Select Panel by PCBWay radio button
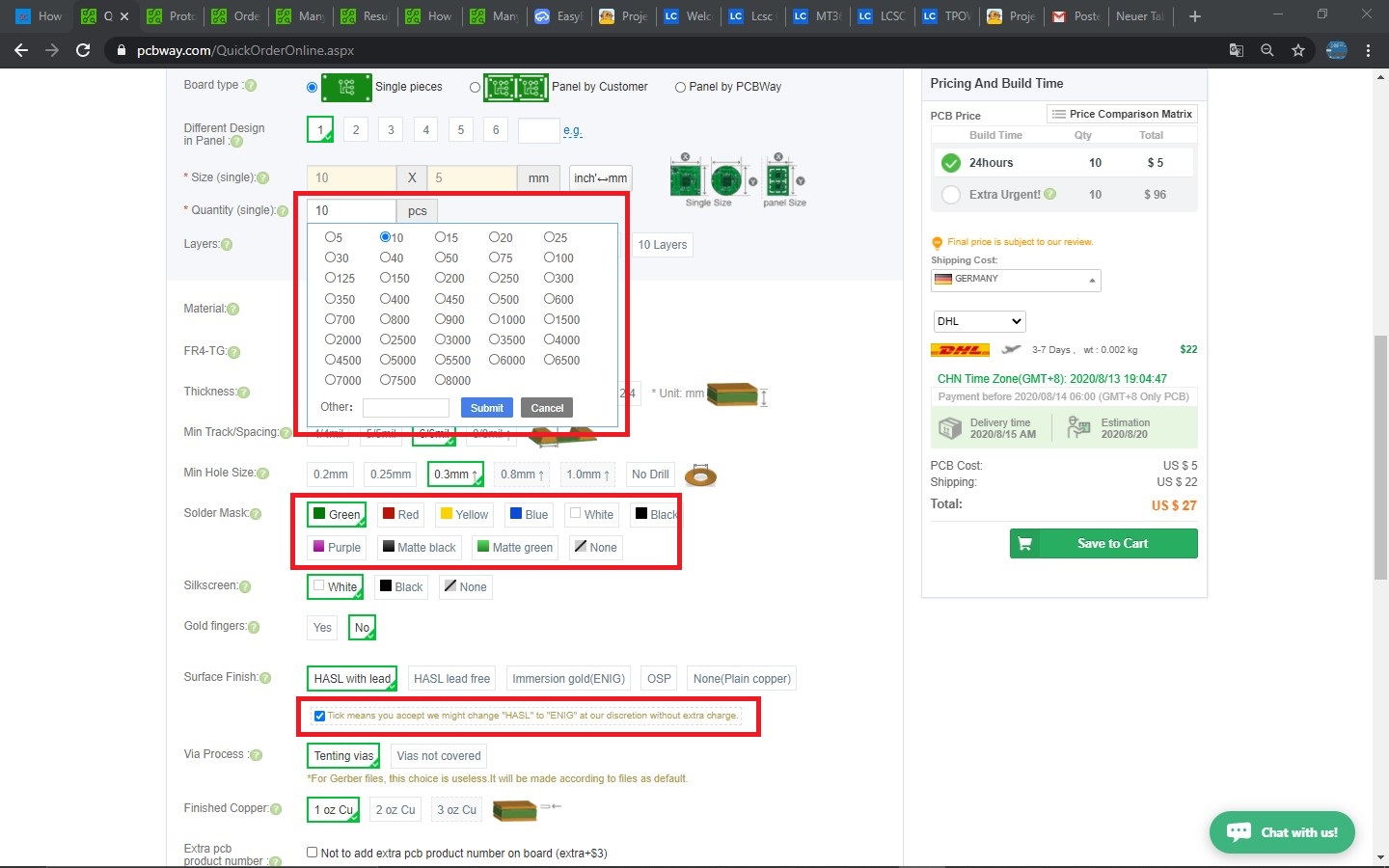Image resolution: width=1389 pixels, height=868 pixels. coord(680,88)
